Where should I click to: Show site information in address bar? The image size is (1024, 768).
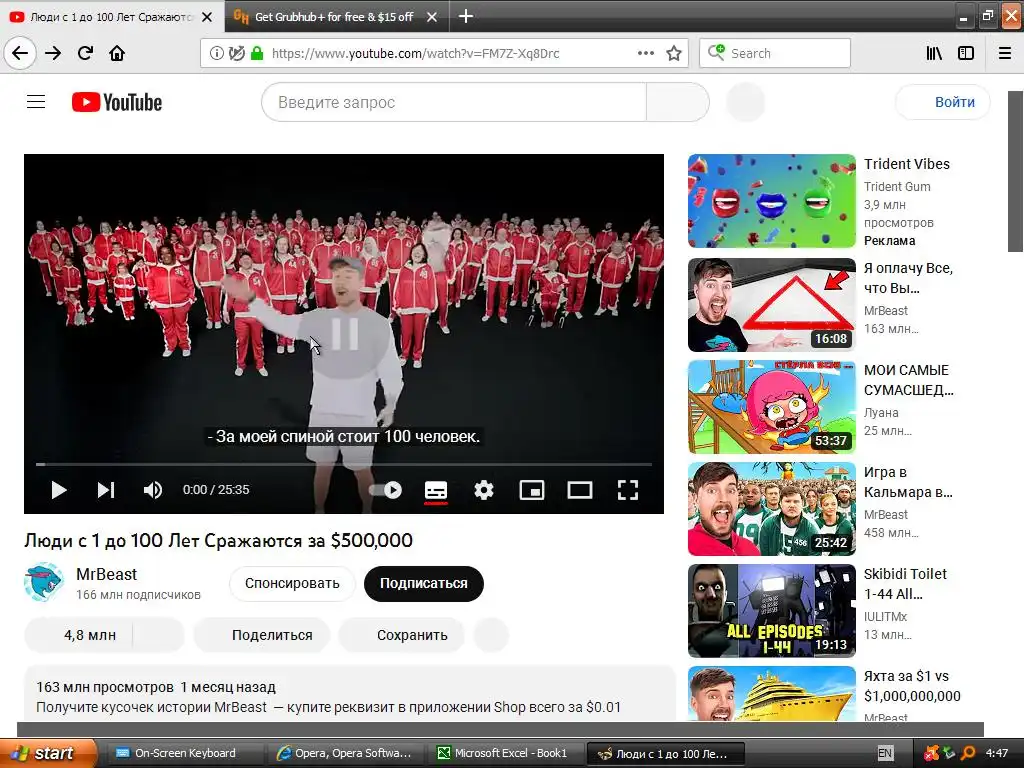pos(216,54)
